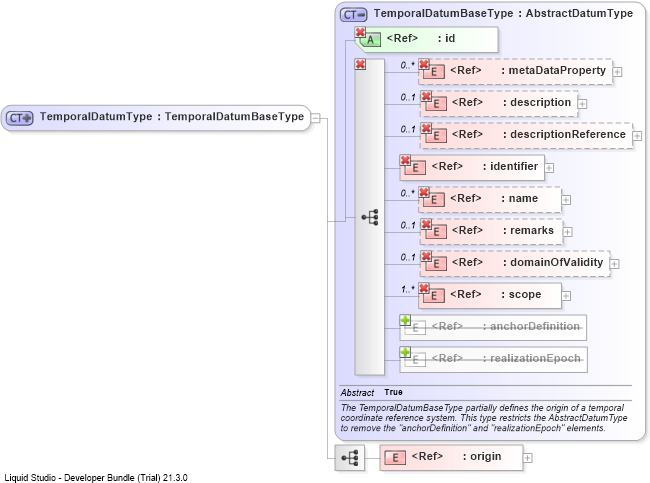Click red X marker on descriptionReference

pos(426,128)
